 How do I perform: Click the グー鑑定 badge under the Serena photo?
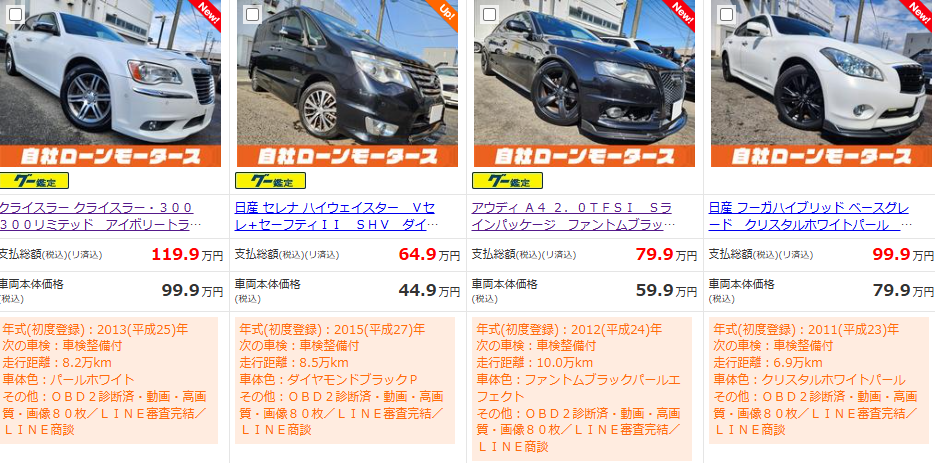tap(270, 181)
